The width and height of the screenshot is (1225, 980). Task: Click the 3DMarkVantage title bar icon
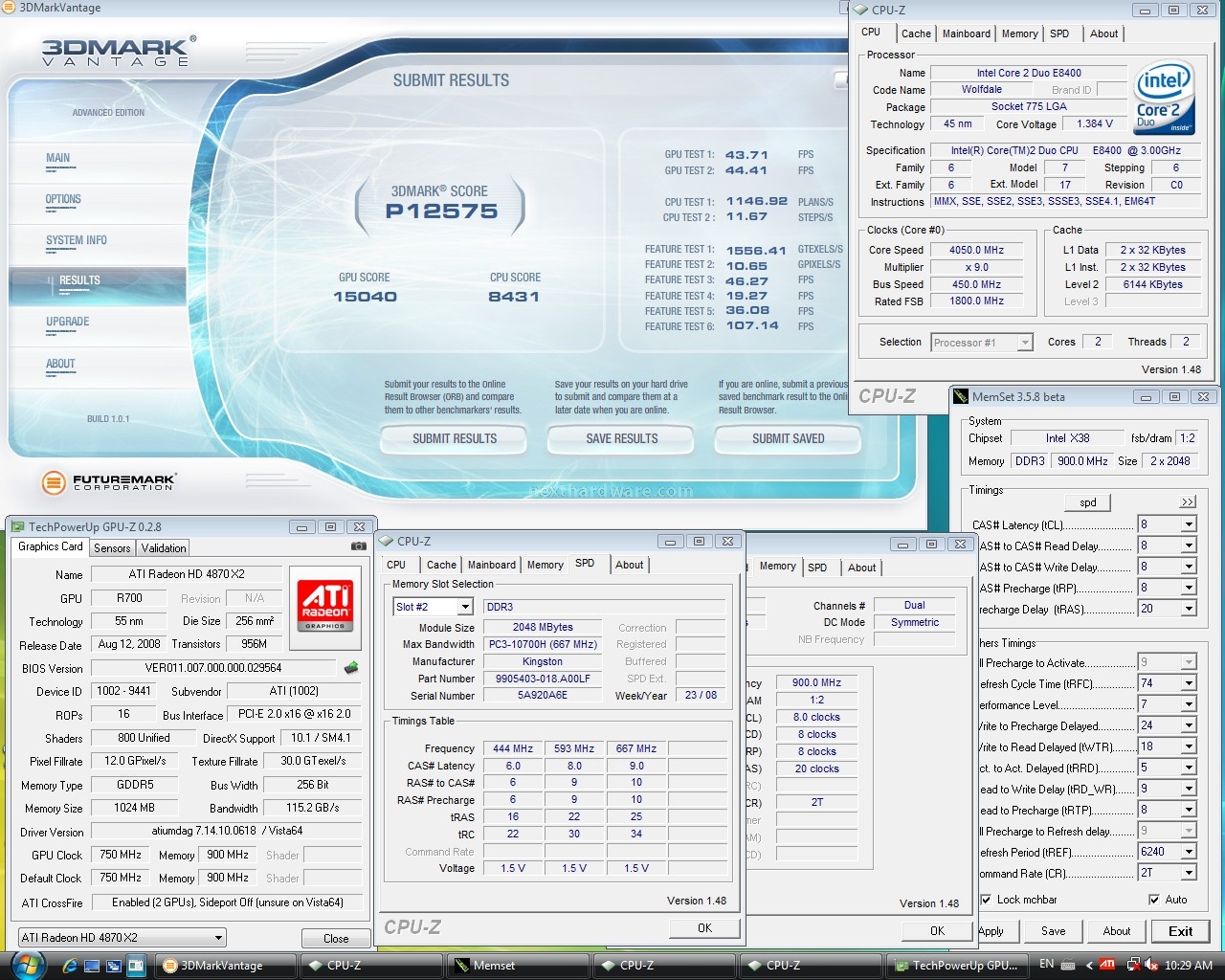[x=10, y=8]
